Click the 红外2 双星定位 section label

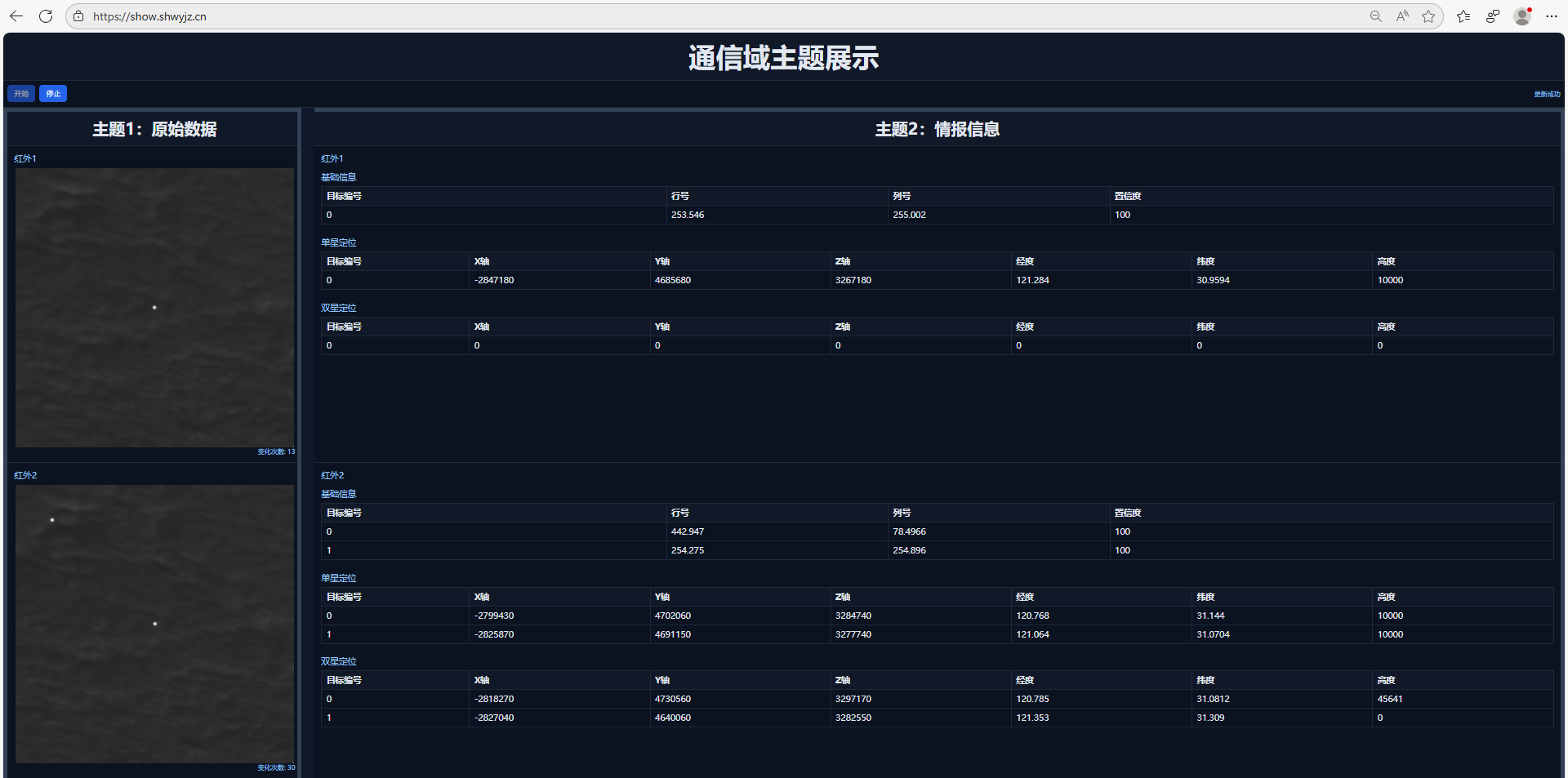[338, 661]
